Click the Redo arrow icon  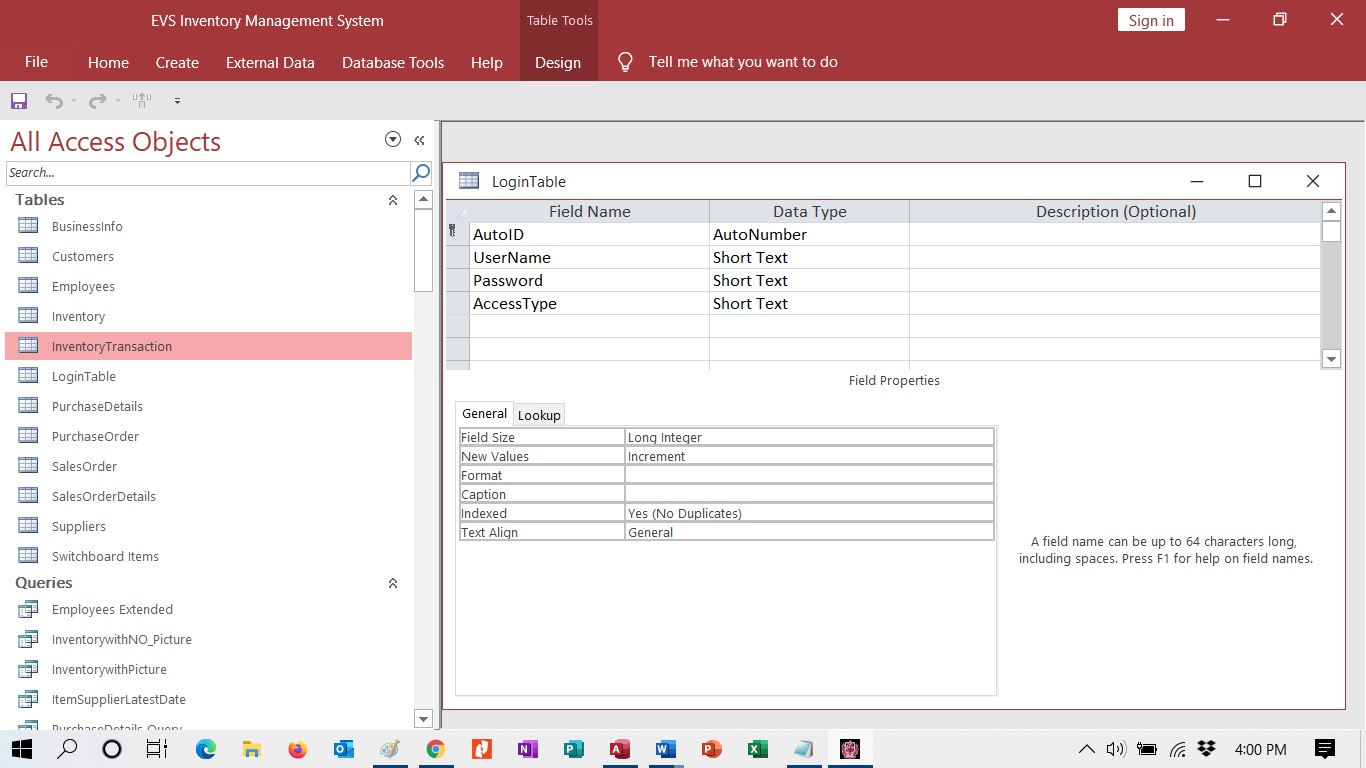tap(97, 101)
